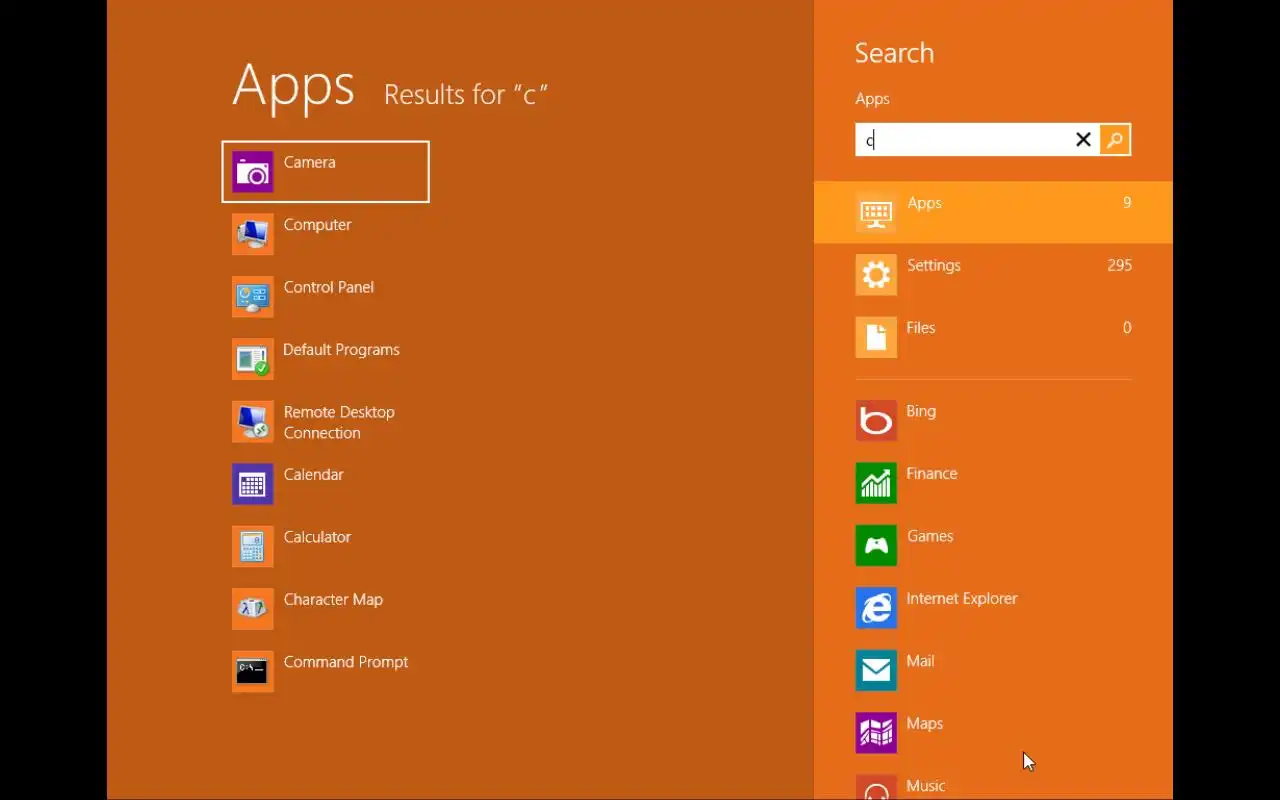
Task: Switch to the Settings category label
Action: click(x=933, y=265)
